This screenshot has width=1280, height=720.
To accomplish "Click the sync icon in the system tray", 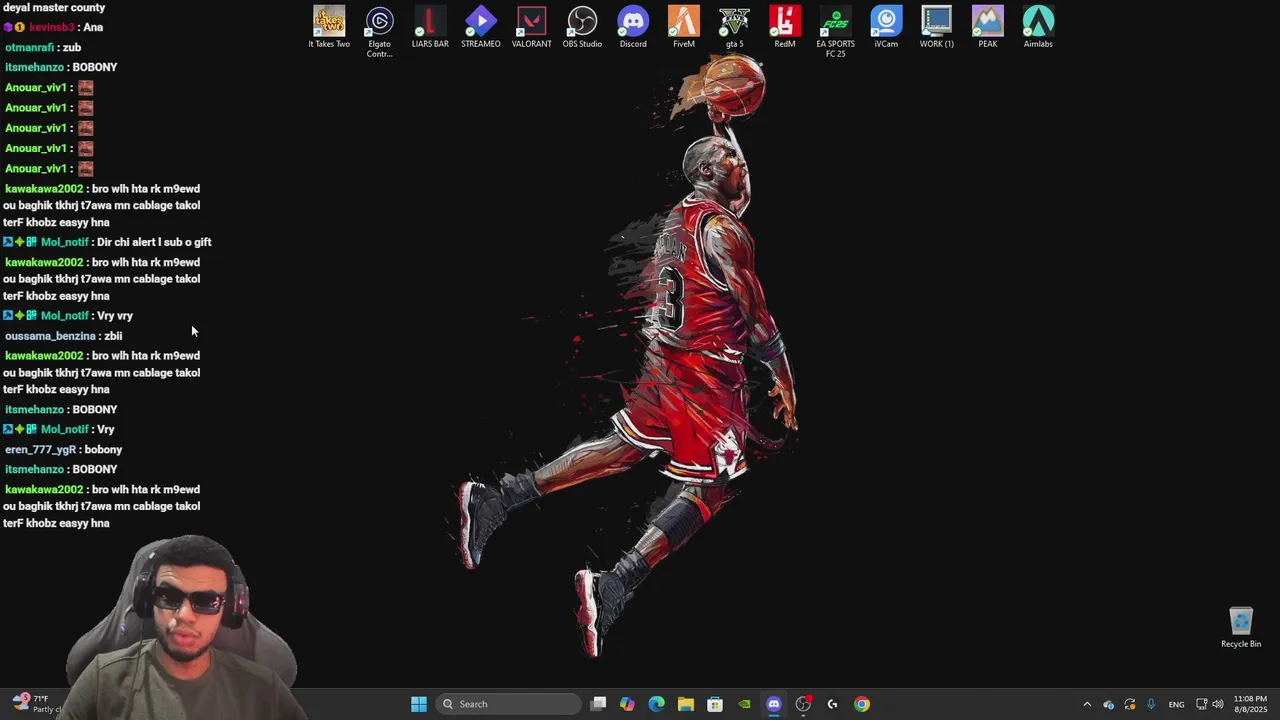I will pos(1130,704).
